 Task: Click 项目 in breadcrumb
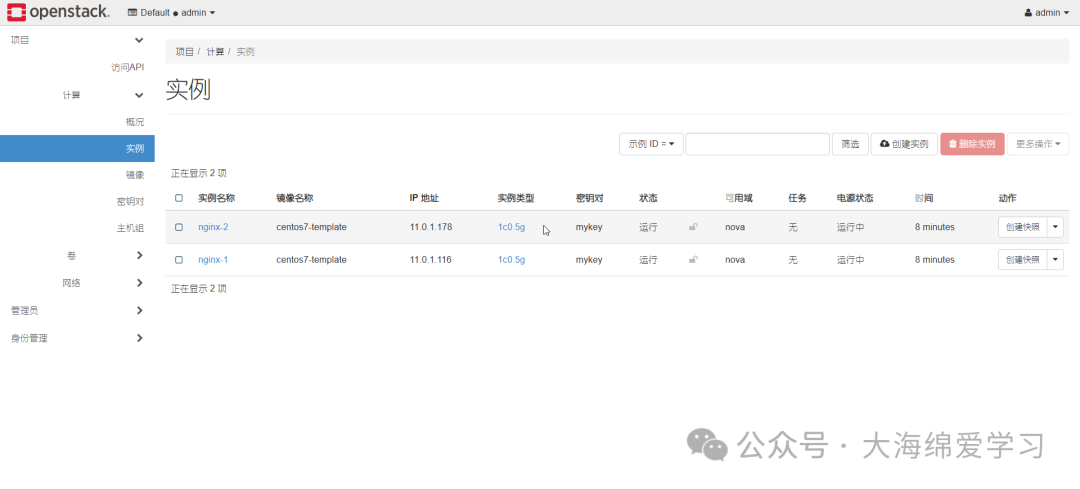click(185, 52)
